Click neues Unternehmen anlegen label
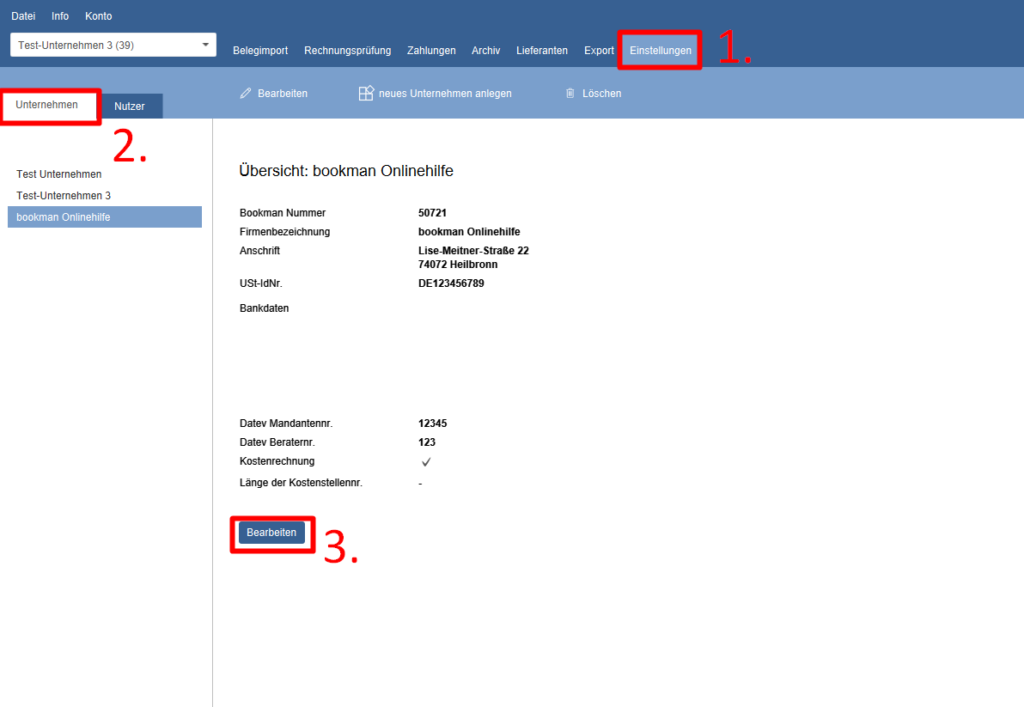1024x707 pixels. coord(445,93)
